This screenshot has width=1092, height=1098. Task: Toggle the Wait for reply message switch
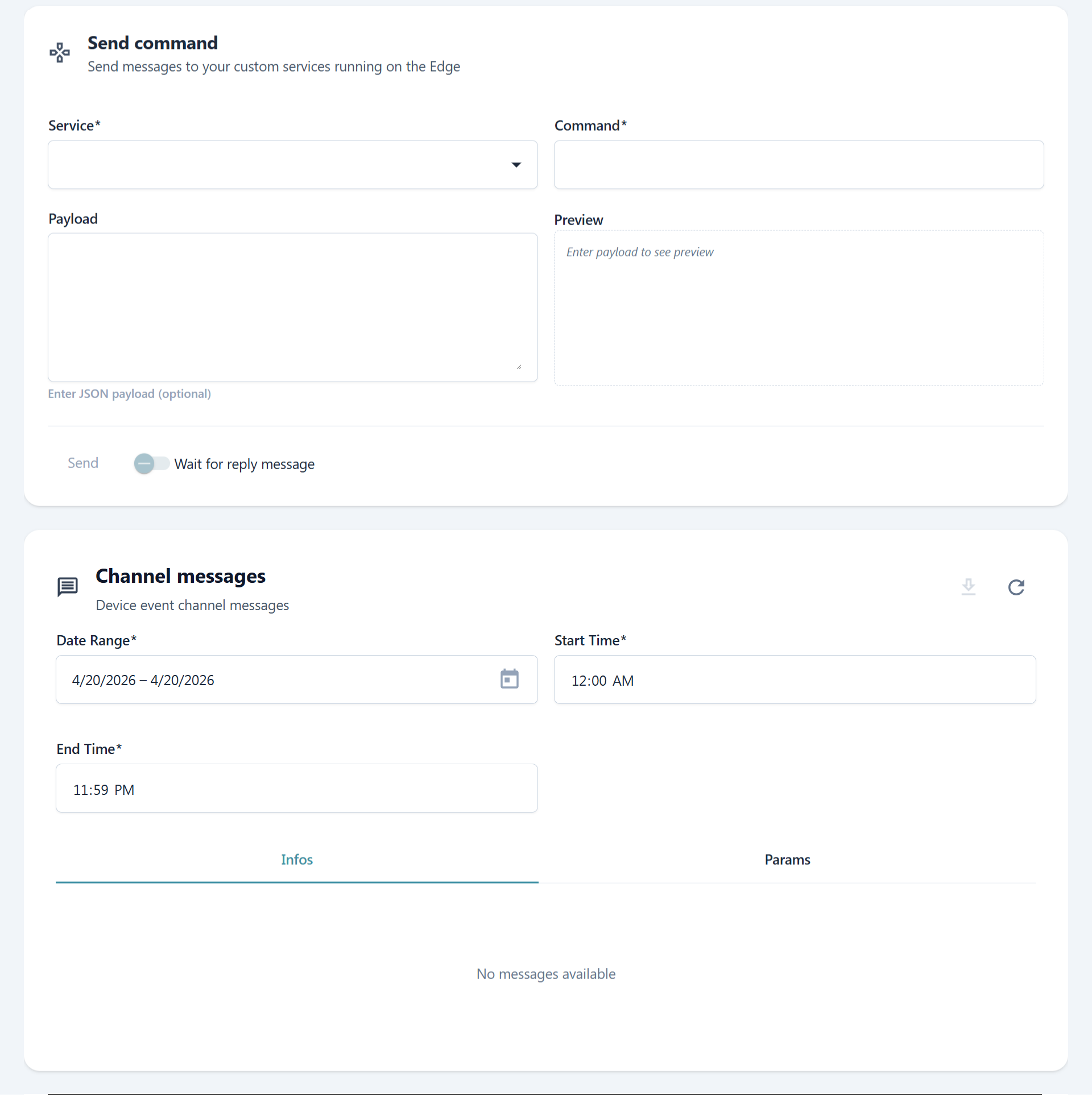151,464
